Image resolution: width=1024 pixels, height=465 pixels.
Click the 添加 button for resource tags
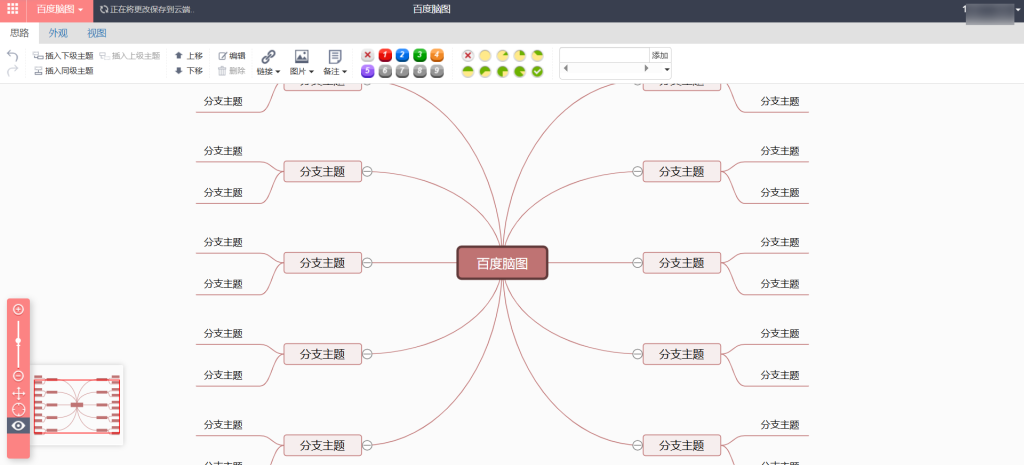tap(660, 56)
